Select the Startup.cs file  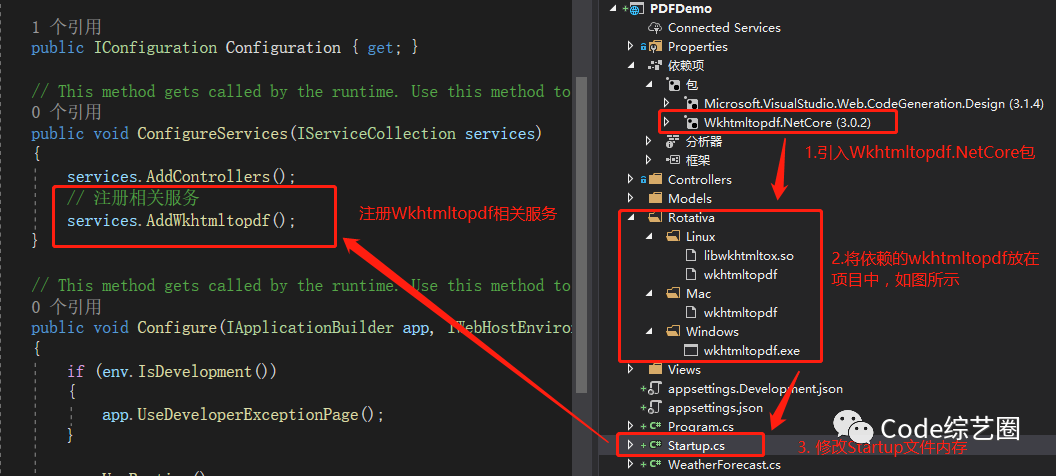tap(696, 445)
